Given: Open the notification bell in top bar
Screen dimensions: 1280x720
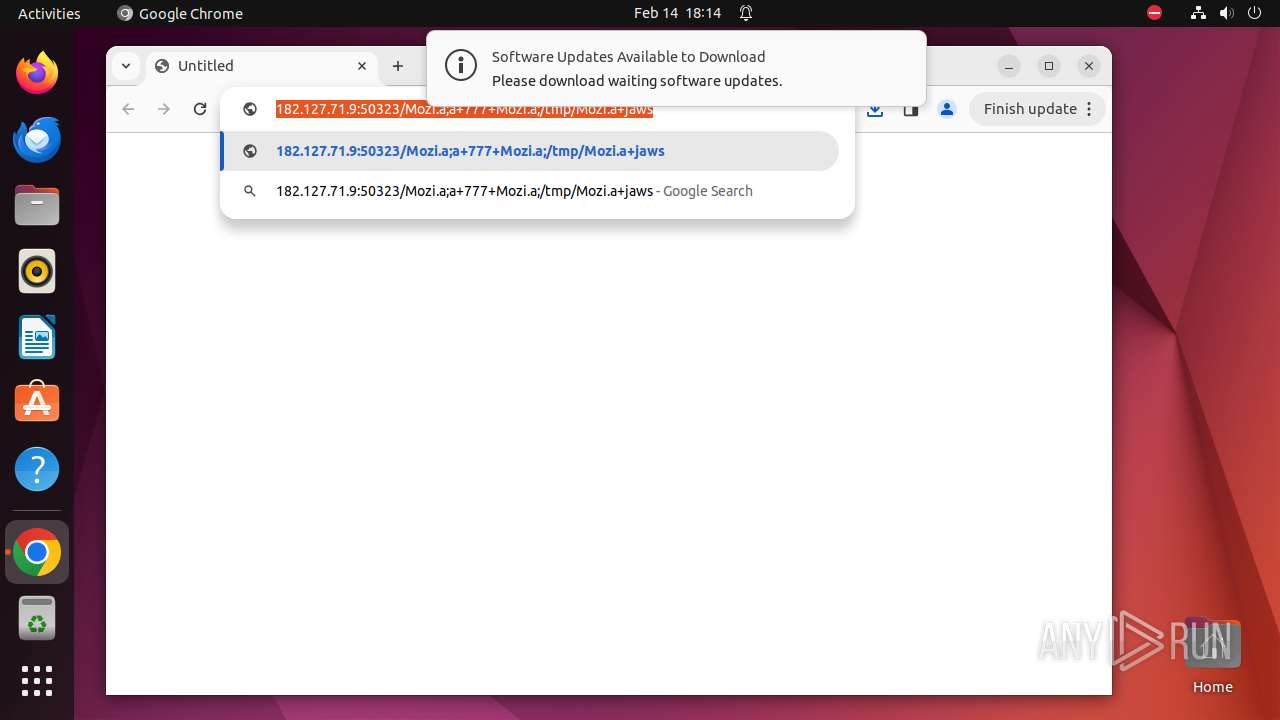Looking at the screenshot, I should 746,13.
